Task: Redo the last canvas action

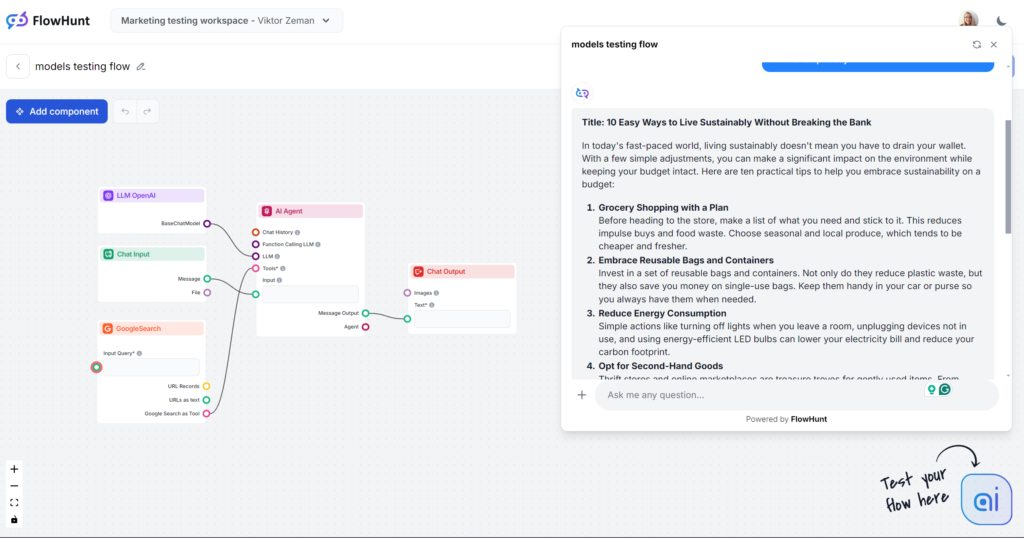Action: tap(147, 111)
